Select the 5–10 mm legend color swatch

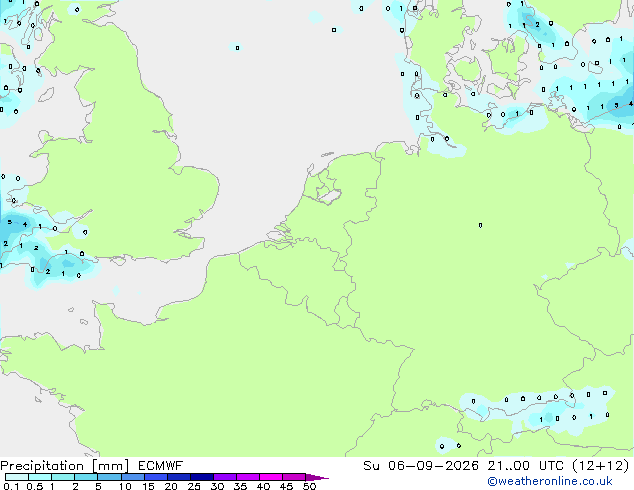point(109,477)
